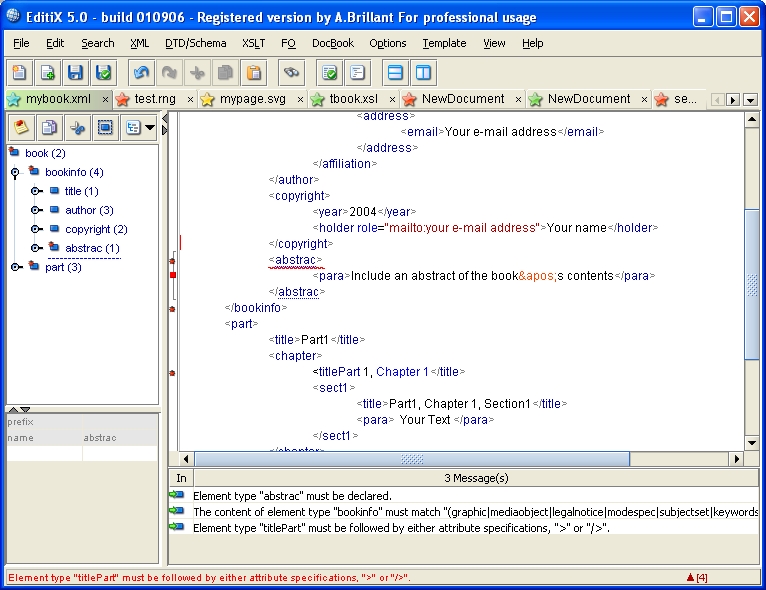Switch to the tbook.xsl tab
Image resolution: width=766 pixels, height=590 pixels.
pos(353,99)
